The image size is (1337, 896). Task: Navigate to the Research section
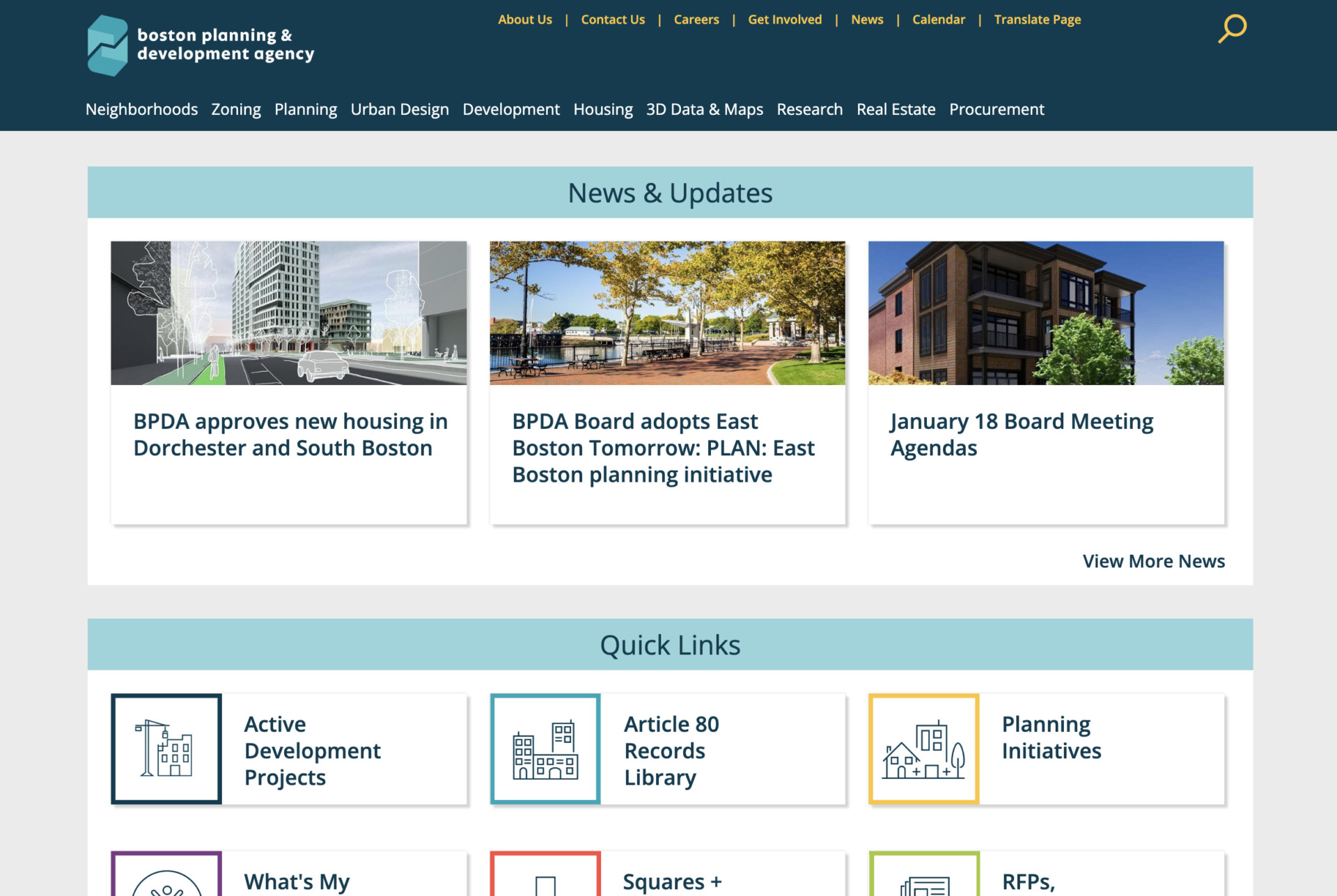809,109
